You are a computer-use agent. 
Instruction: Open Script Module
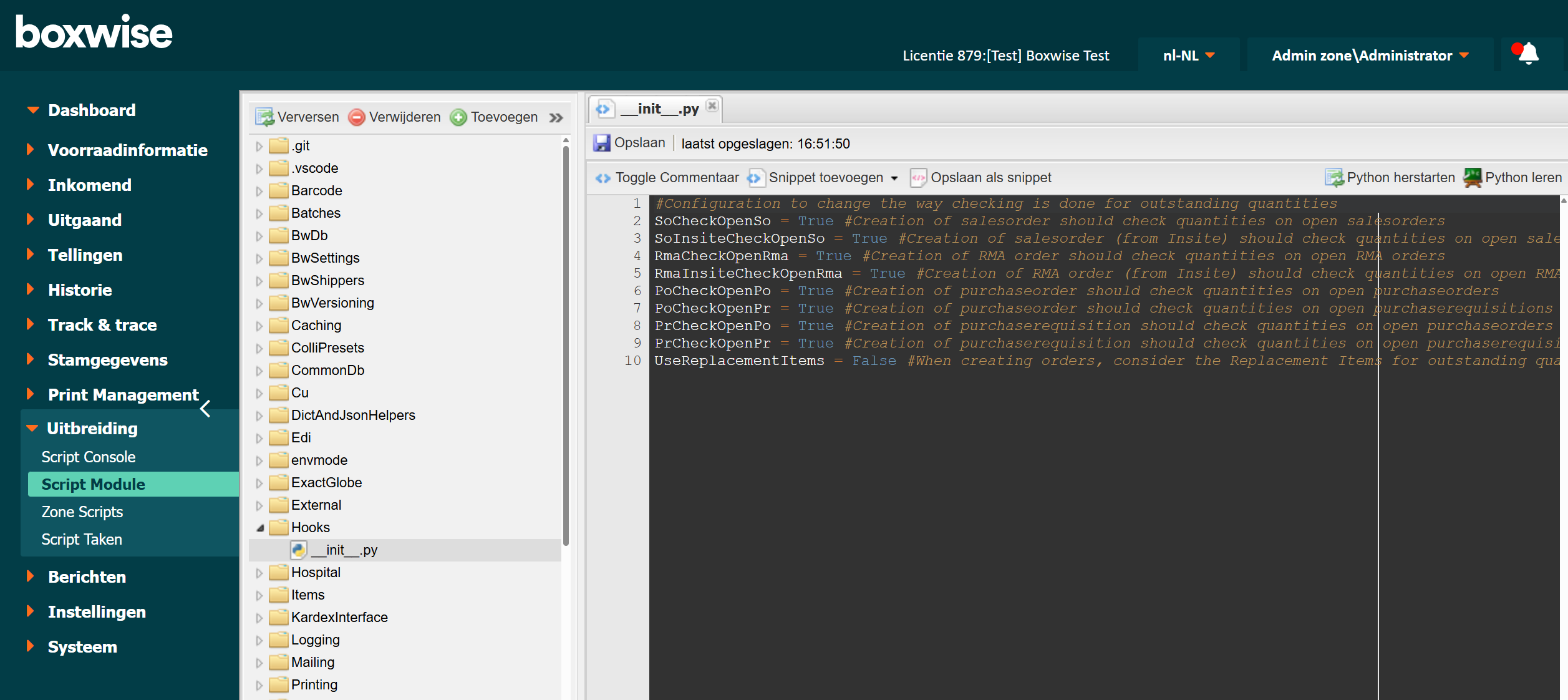133,484
